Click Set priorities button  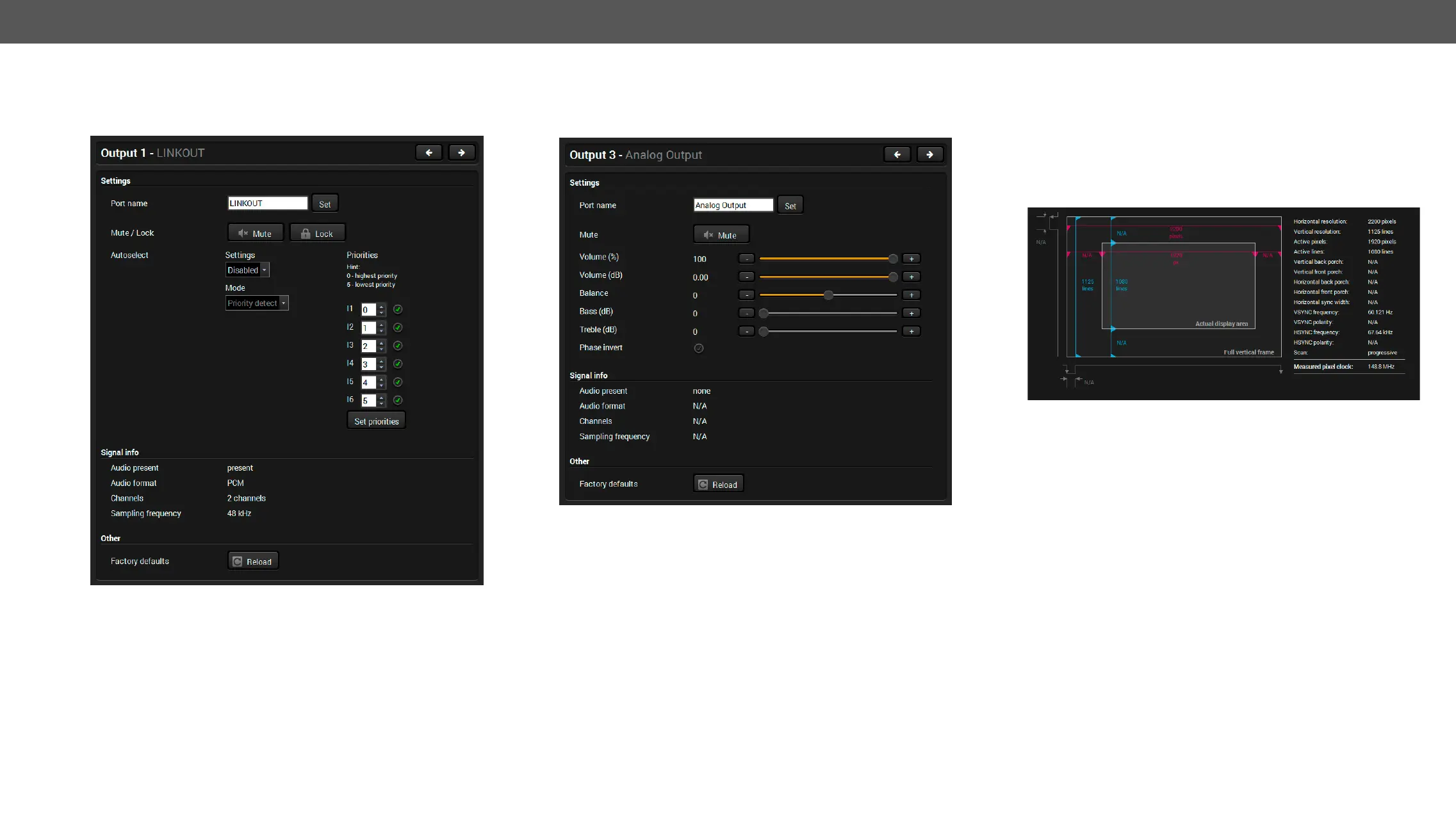(376, 421)
